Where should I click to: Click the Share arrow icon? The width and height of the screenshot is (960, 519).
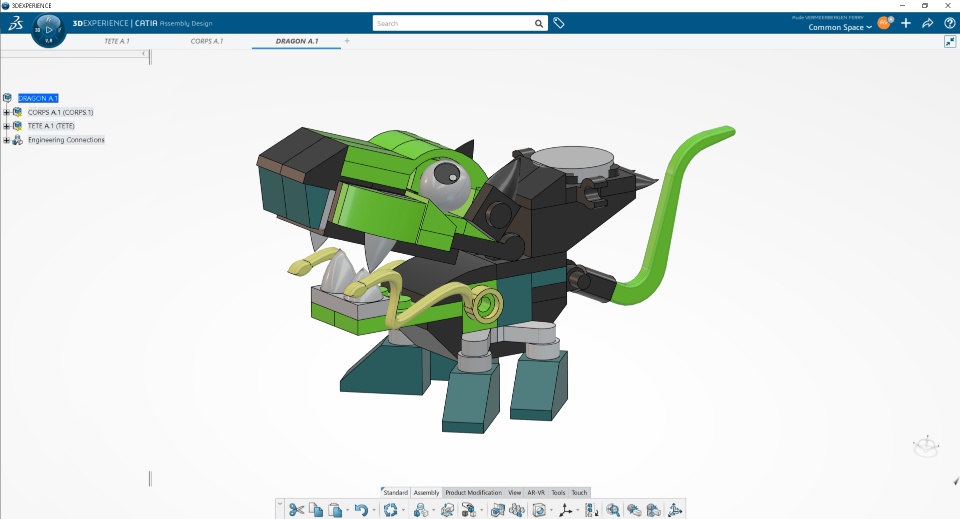tap(928, 23)
